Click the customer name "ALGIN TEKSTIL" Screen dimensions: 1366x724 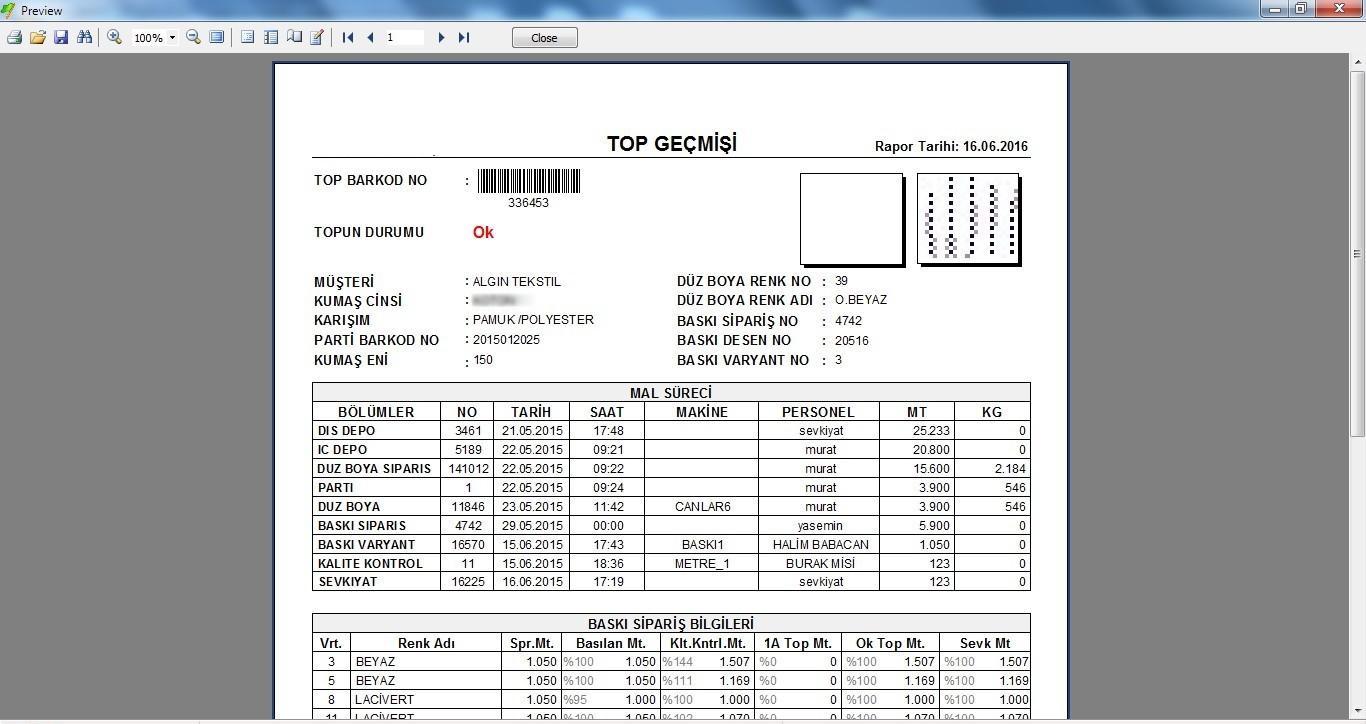517,282
